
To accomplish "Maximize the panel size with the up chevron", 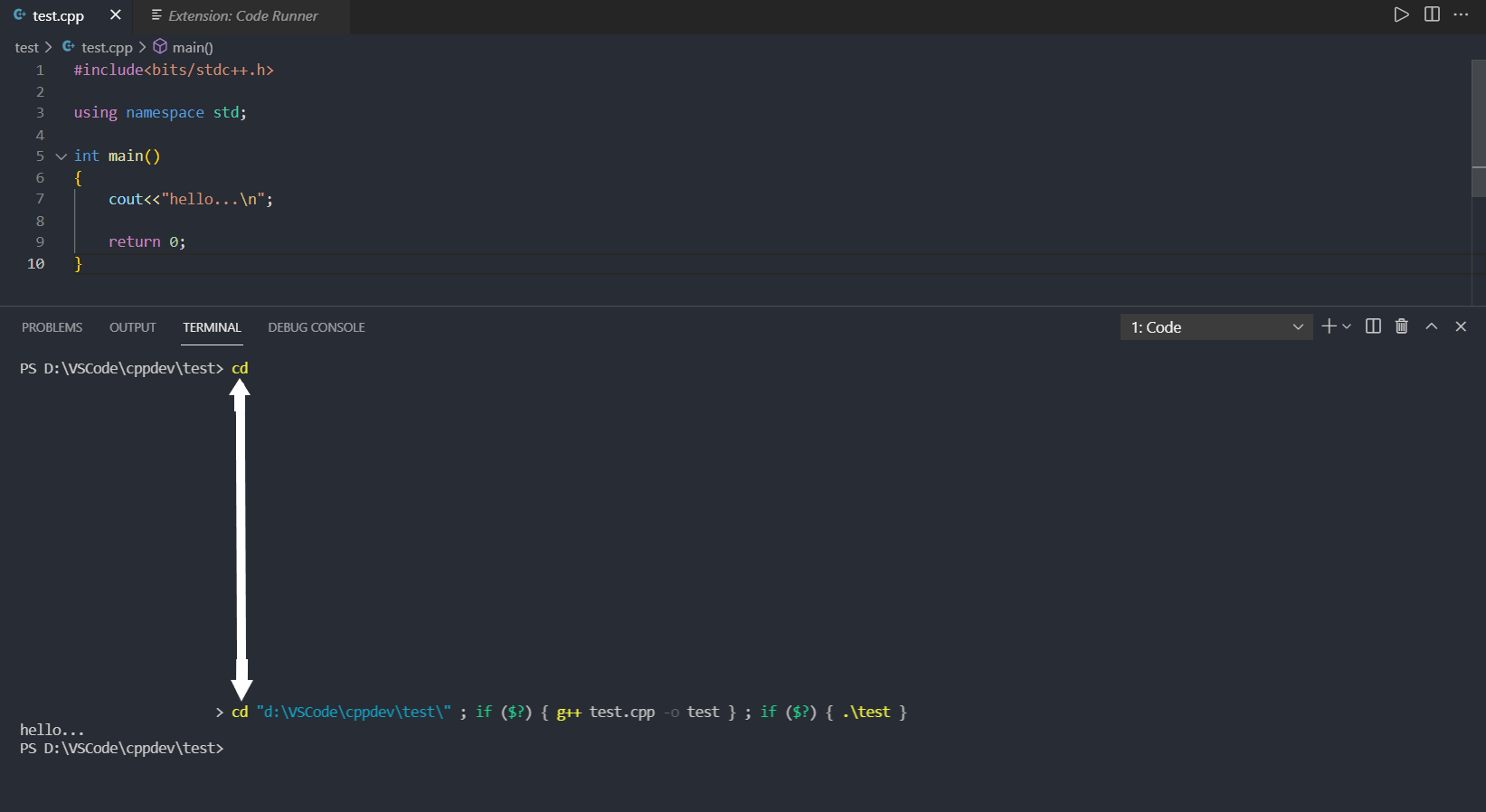I will coord(1432,326).
